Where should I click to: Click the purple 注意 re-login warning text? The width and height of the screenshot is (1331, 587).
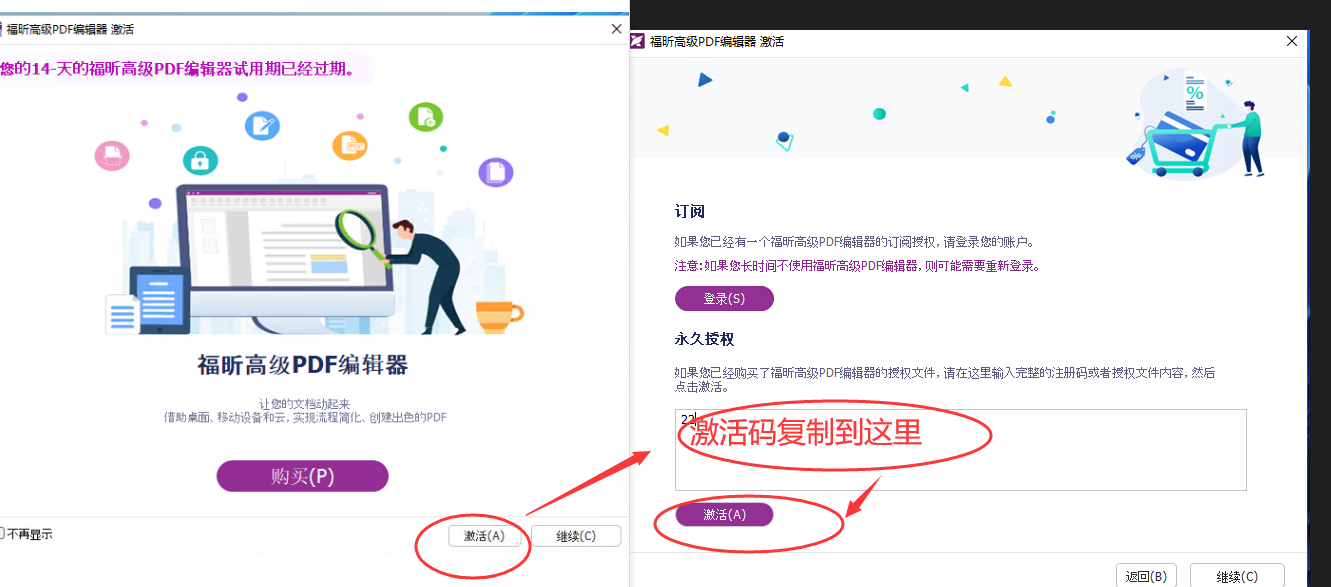858,266
